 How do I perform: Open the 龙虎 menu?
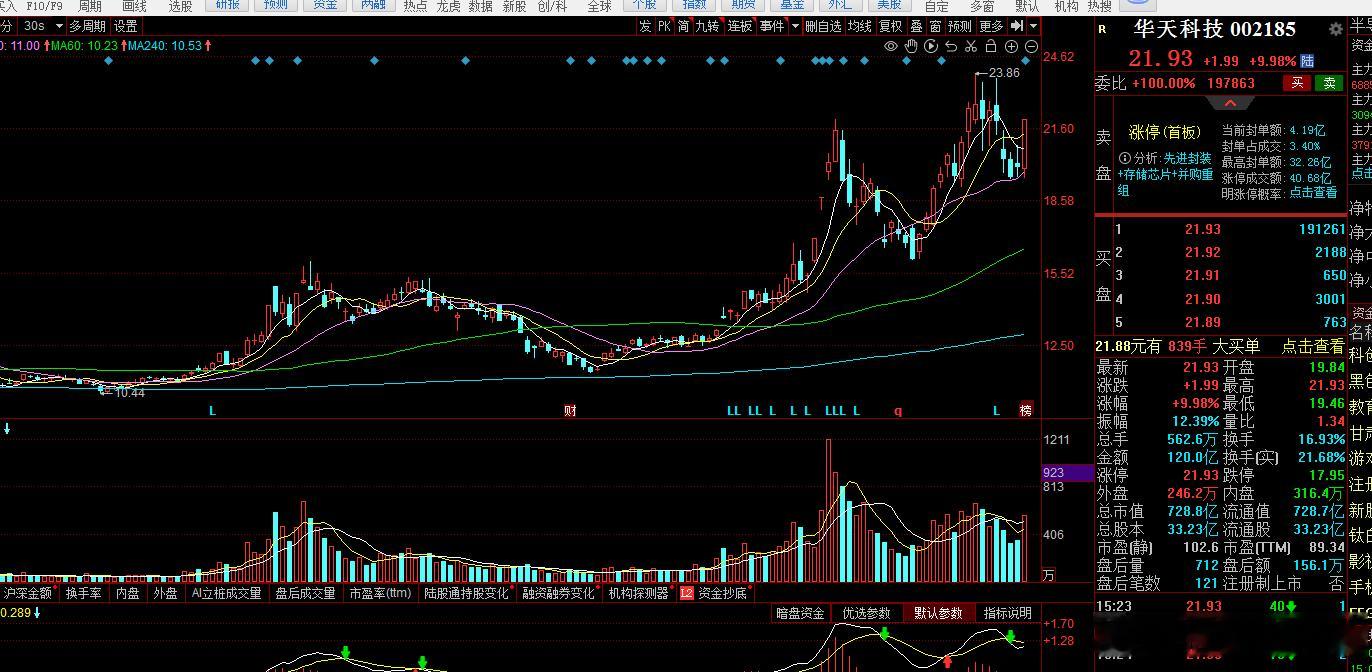(x=448, y=6)
